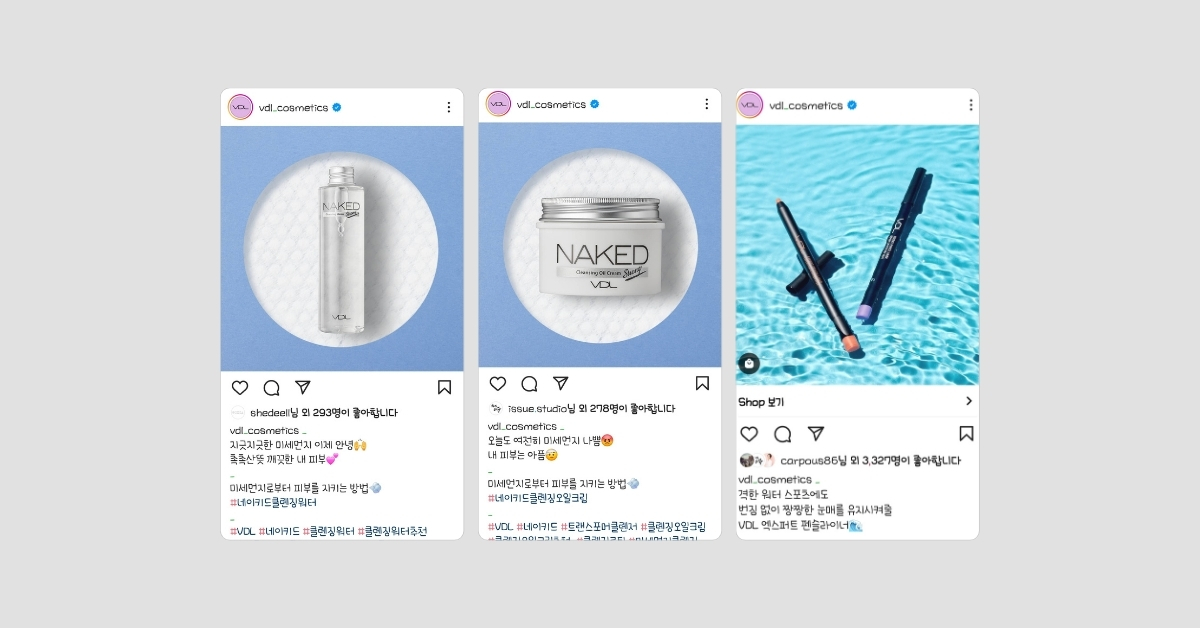
Task: Open the #네이키드클렌징워터 hashtag link
Action: pos(273,502)
